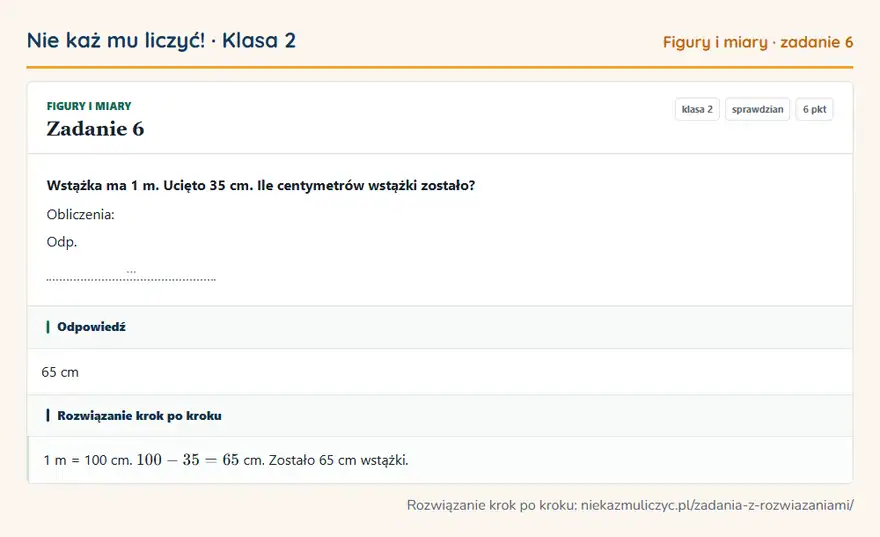
Task: Select the 'sprawdzian' tag
Action: tap(757, 109)
